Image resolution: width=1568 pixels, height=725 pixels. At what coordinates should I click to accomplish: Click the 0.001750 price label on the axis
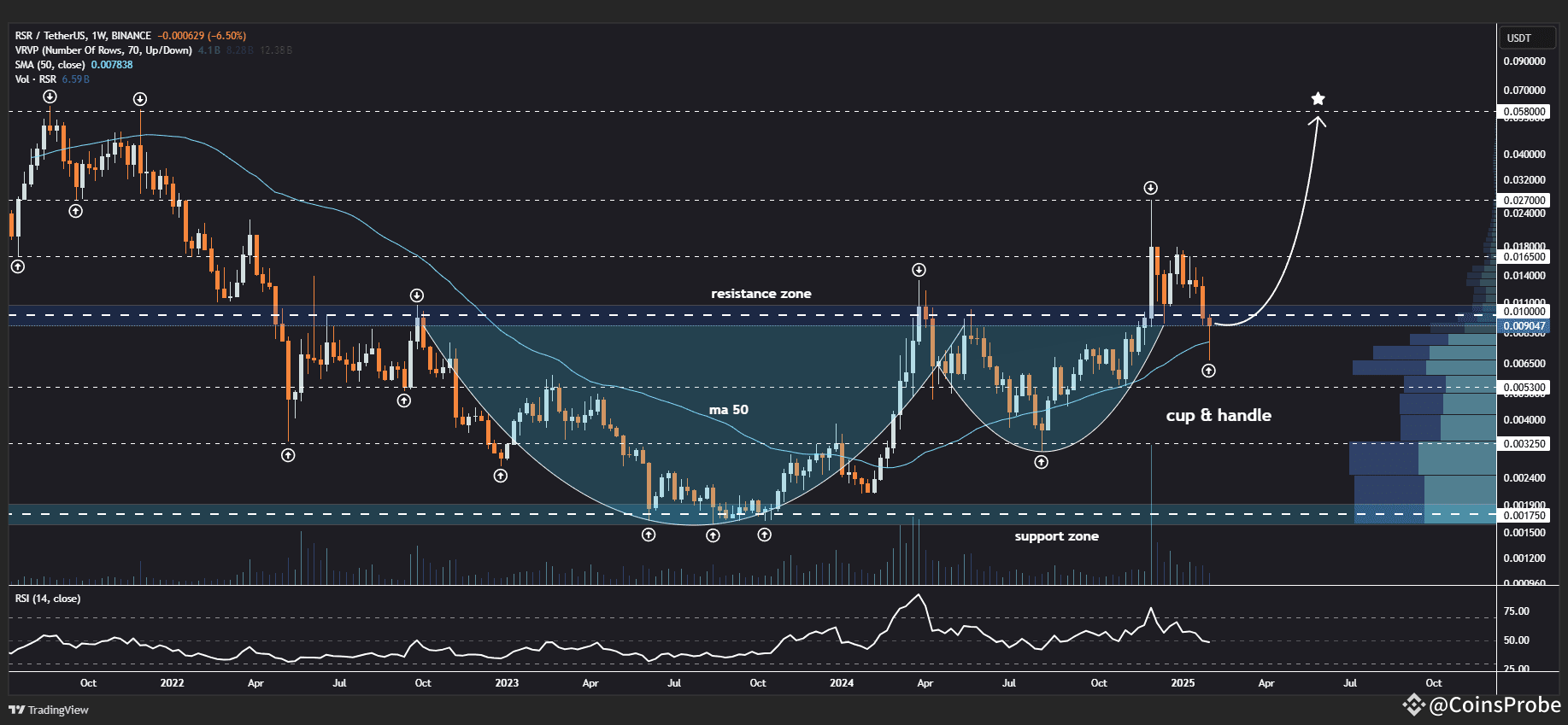click(1524, 516)
